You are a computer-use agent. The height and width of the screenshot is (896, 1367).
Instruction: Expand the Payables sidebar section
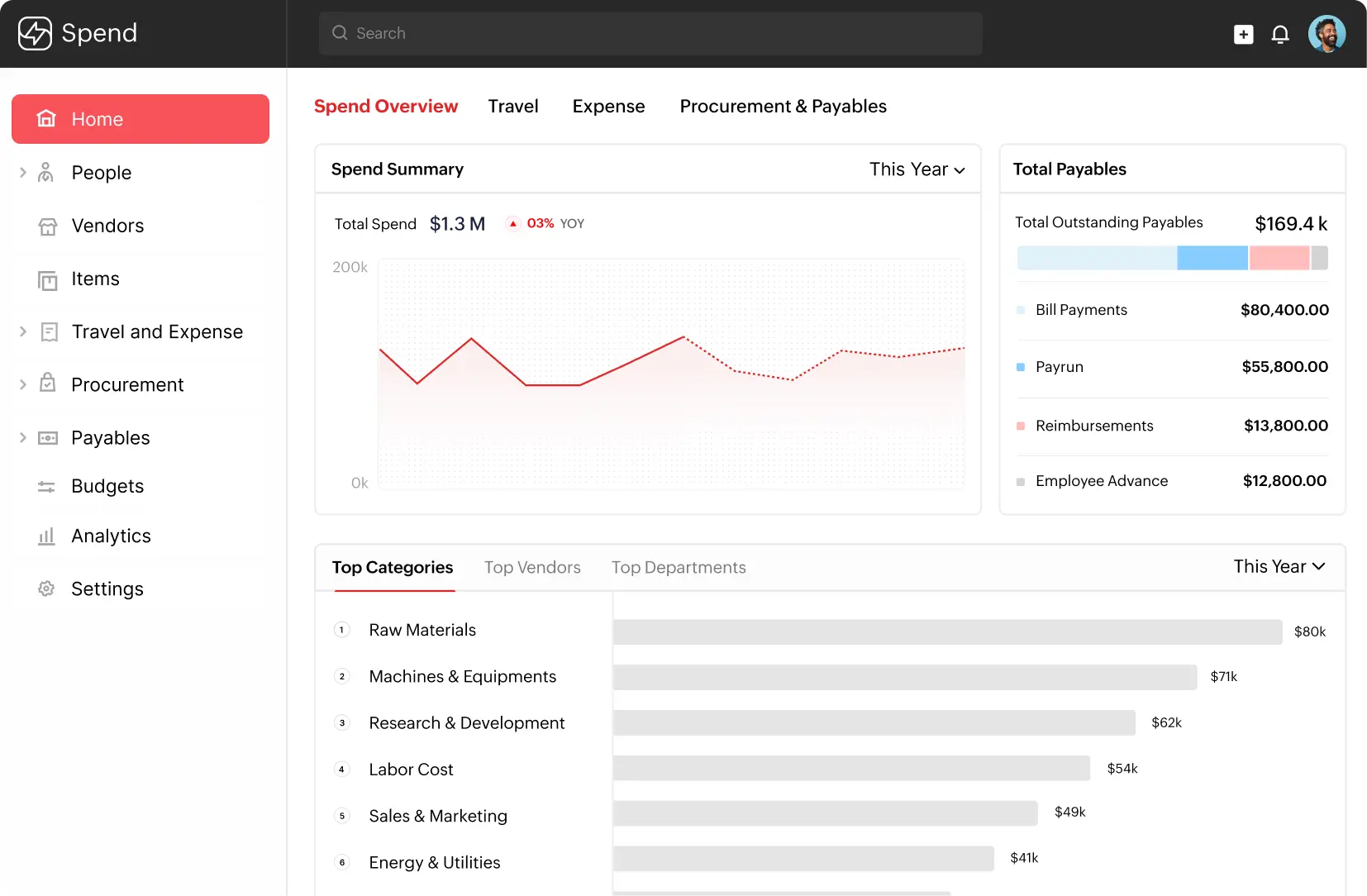click(x=23, y=437)
